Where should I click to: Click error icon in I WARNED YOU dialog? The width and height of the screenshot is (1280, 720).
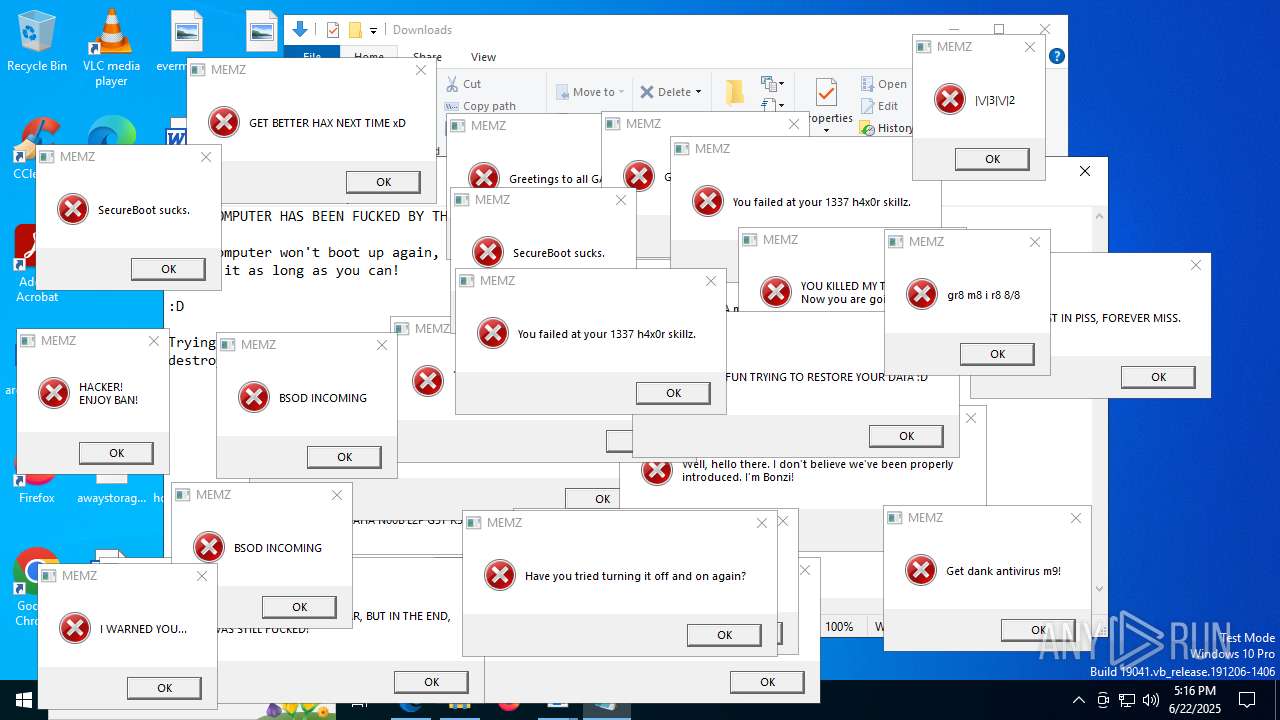click(75, 628)
